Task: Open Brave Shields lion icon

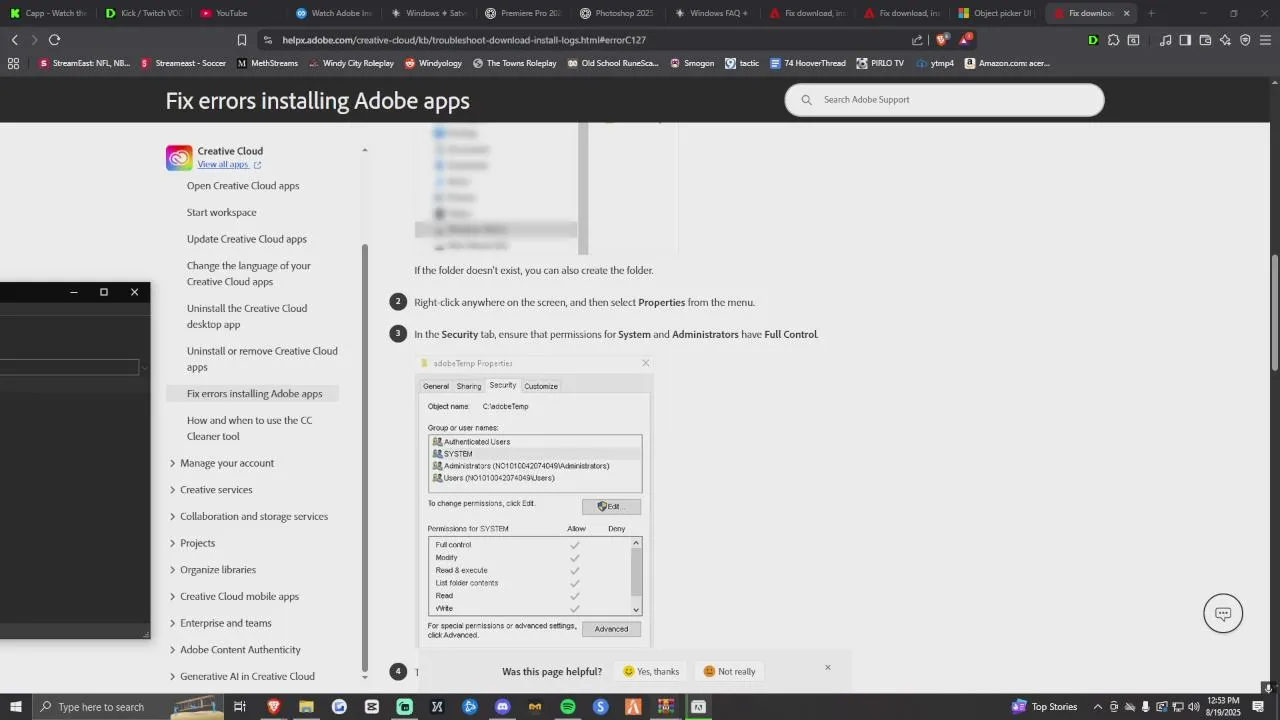Action: coord(942,40)
